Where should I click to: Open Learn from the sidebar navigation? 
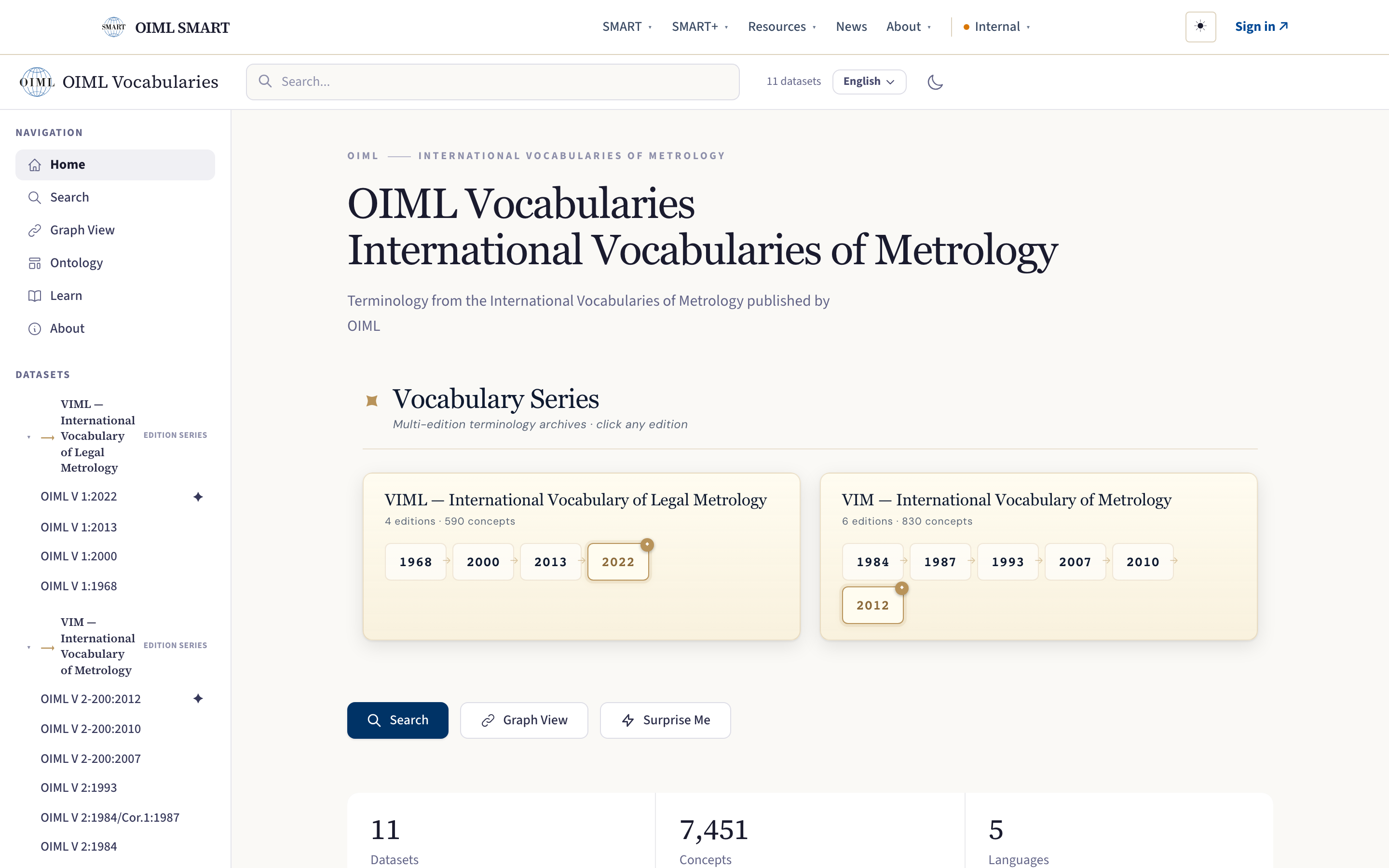tap(115, 296)
